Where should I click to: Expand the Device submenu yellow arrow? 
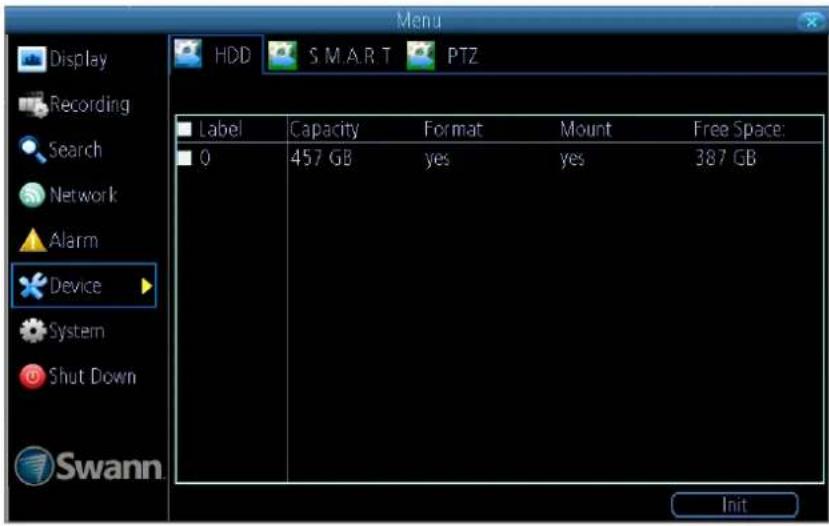pyautogui.click(x=147, y=286)
